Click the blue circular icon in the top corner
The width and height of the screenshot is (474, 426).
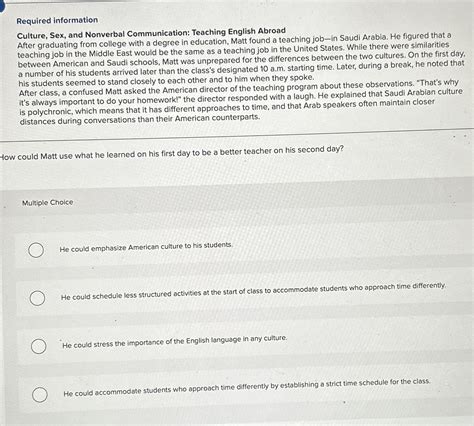click(x=2, y=5)
